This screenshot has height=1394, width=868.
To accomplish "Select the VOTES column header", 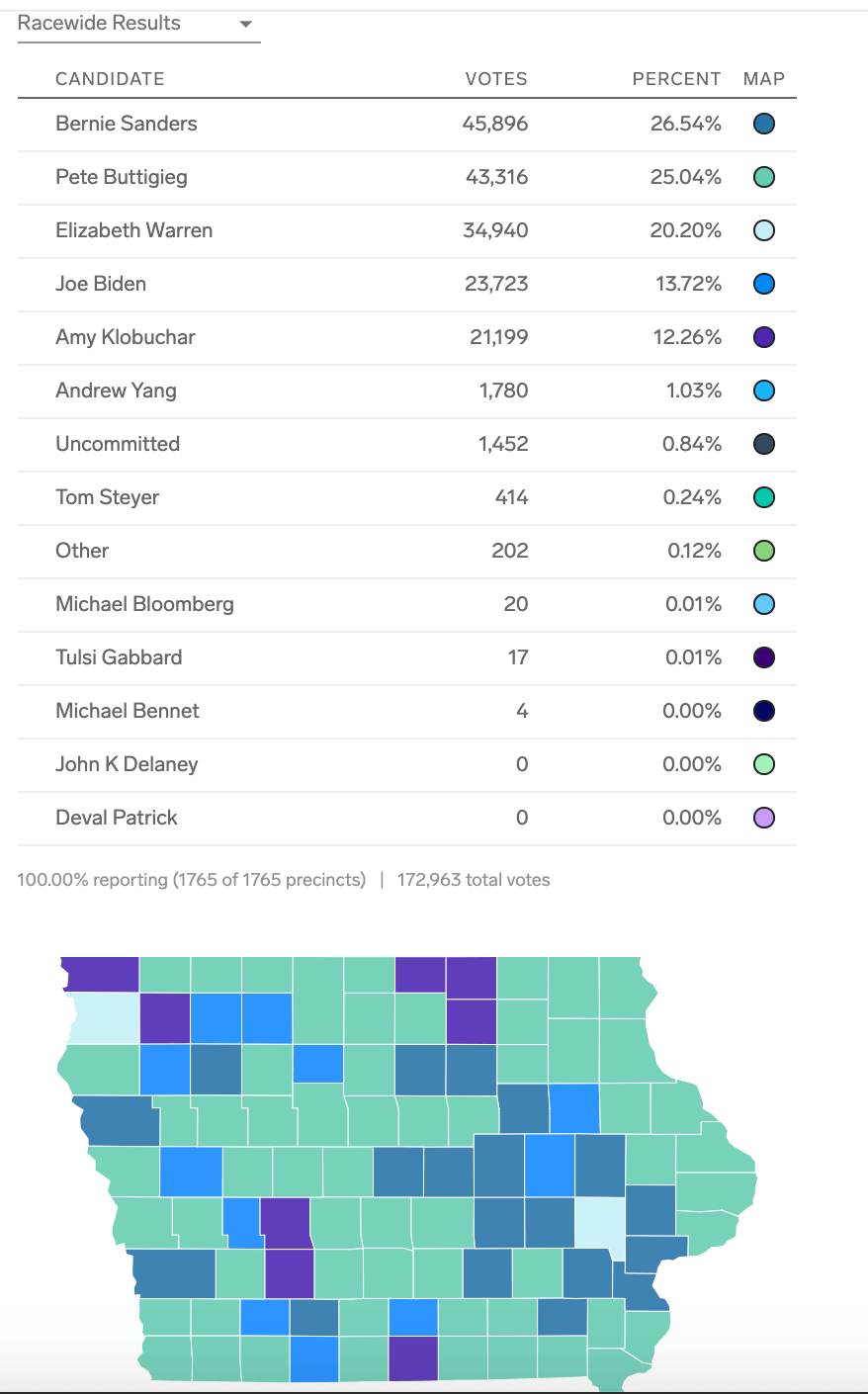I will pos(495,79).
